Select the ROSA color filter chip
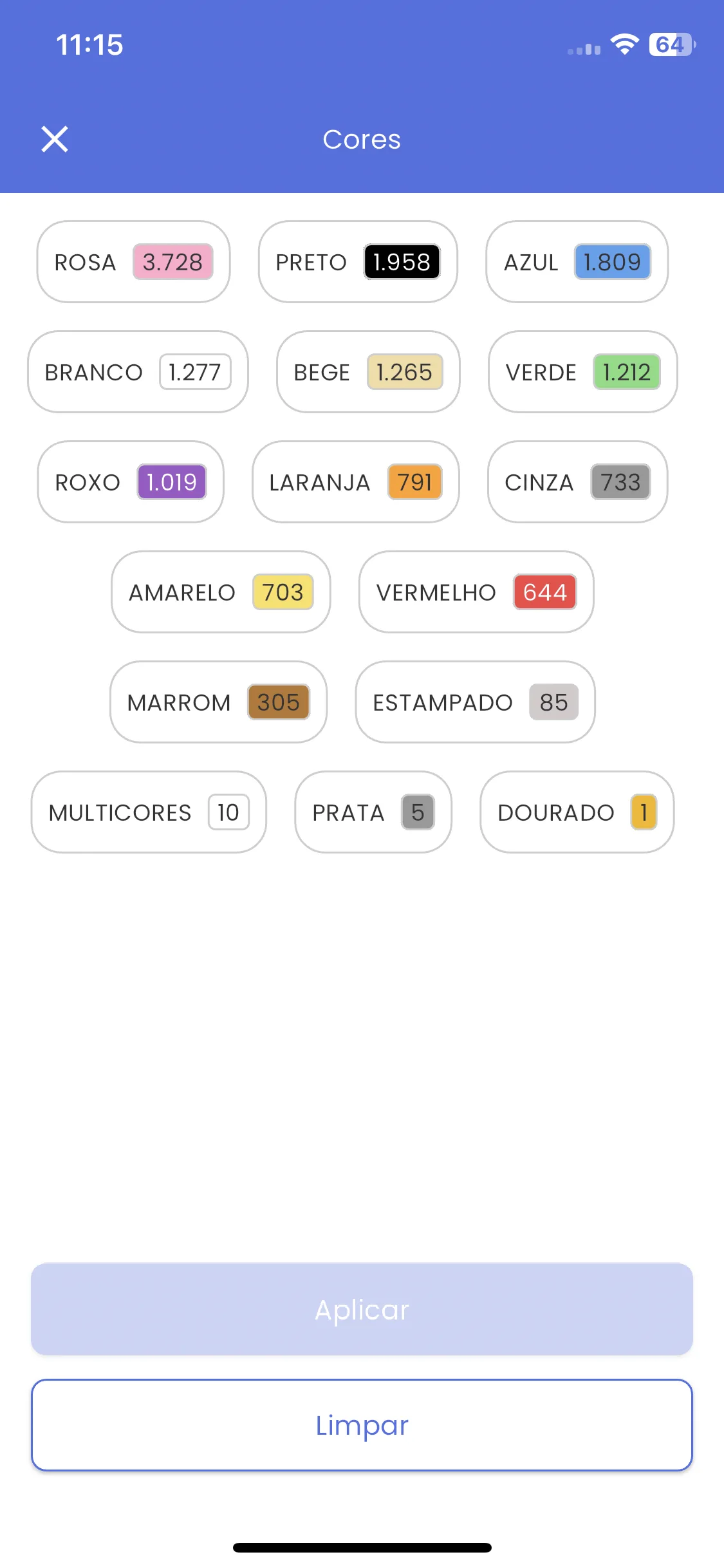 point(133,262)
